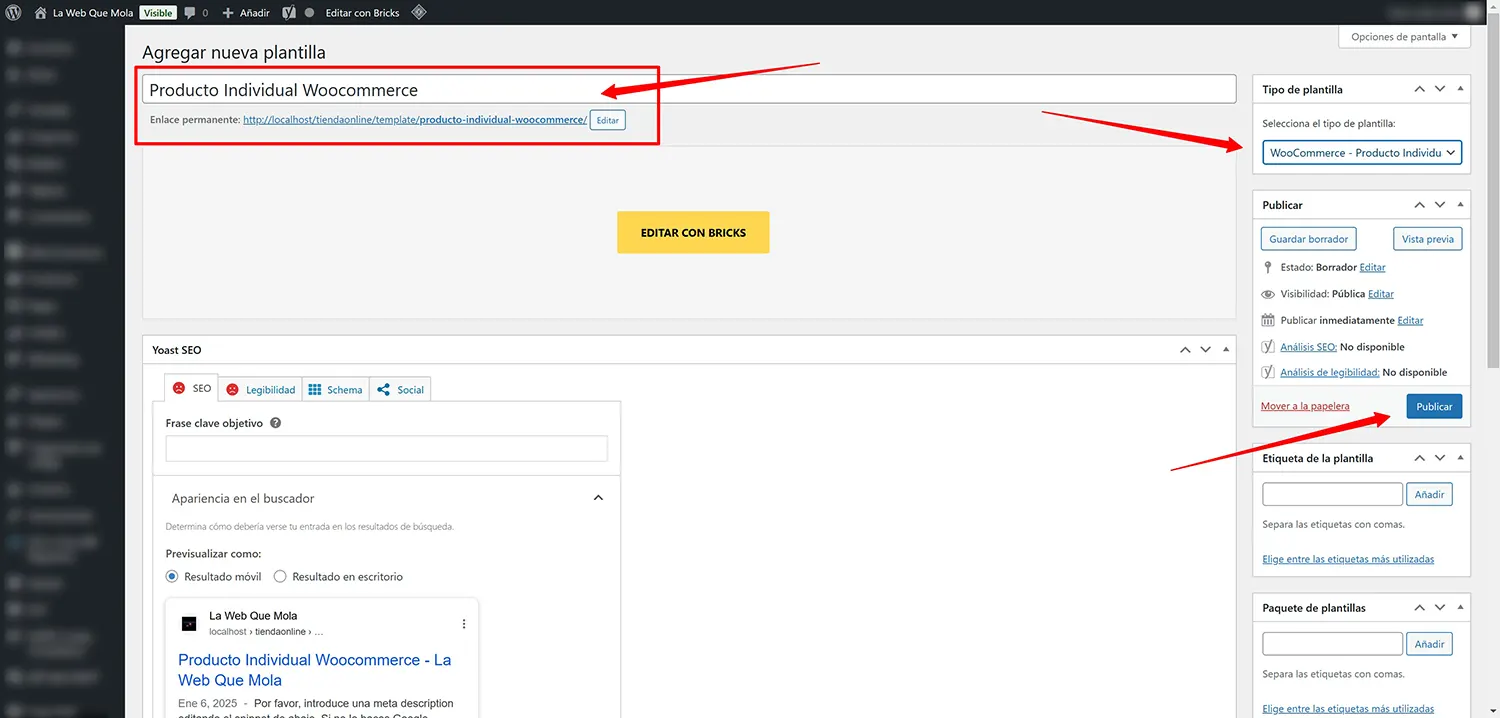Collapse the Apariencia en el buscador section
The image size is (1500, 718).
pyautogui.click(x=598, y=498)
